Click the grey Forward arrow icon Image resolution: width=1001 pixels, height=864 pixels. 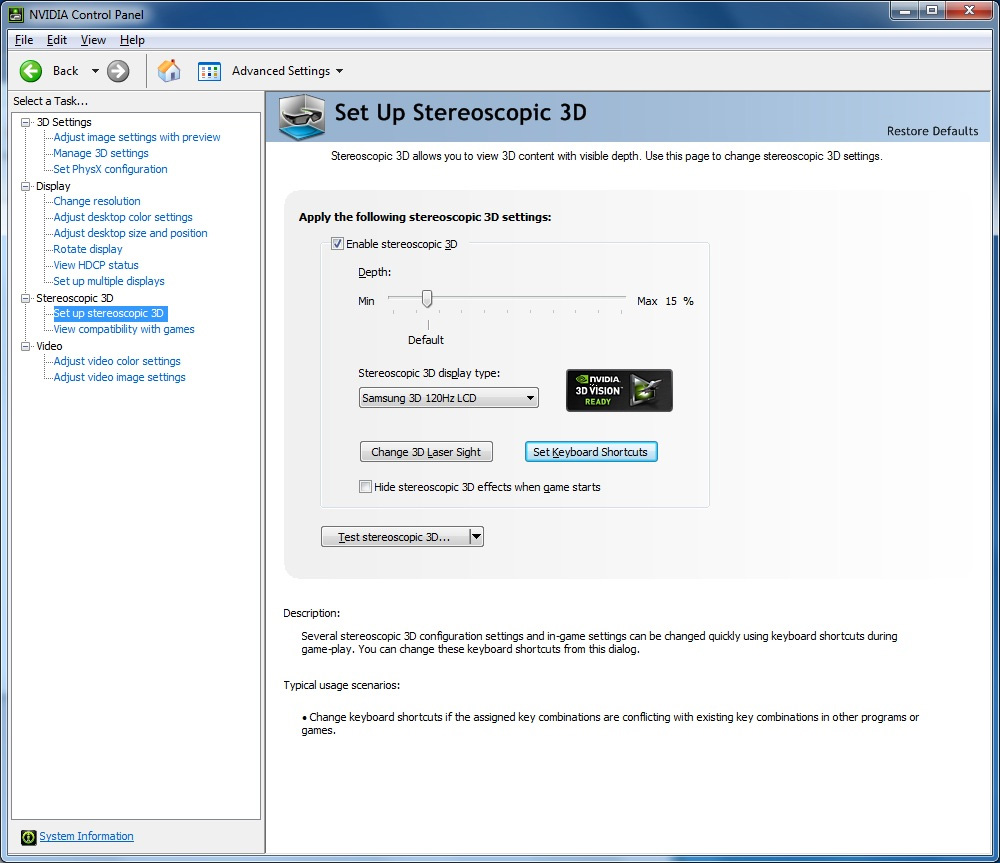coord(118,71)
